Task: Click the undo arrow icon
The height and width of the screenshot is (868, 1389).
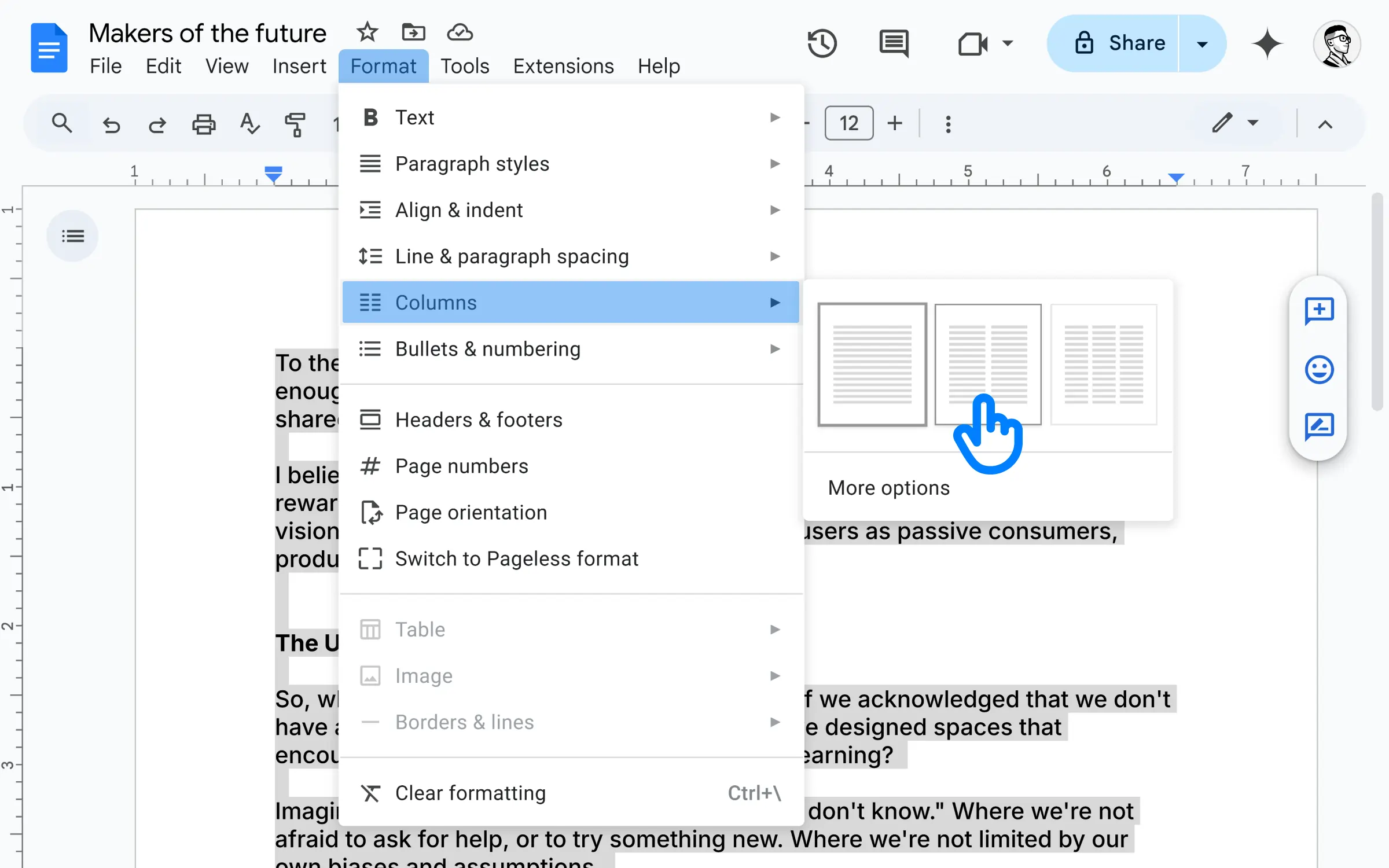Action: pyautogui.click(x=111, y=123)
